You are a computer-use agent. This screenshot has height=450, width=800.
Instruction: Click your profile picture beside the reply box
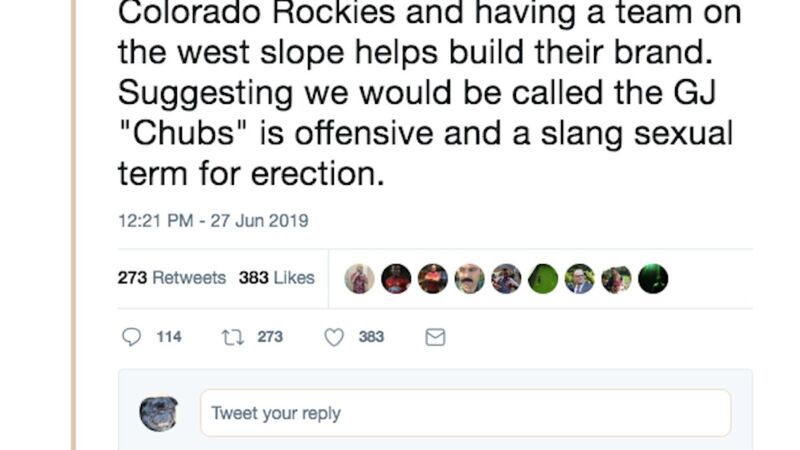point(159,413)
